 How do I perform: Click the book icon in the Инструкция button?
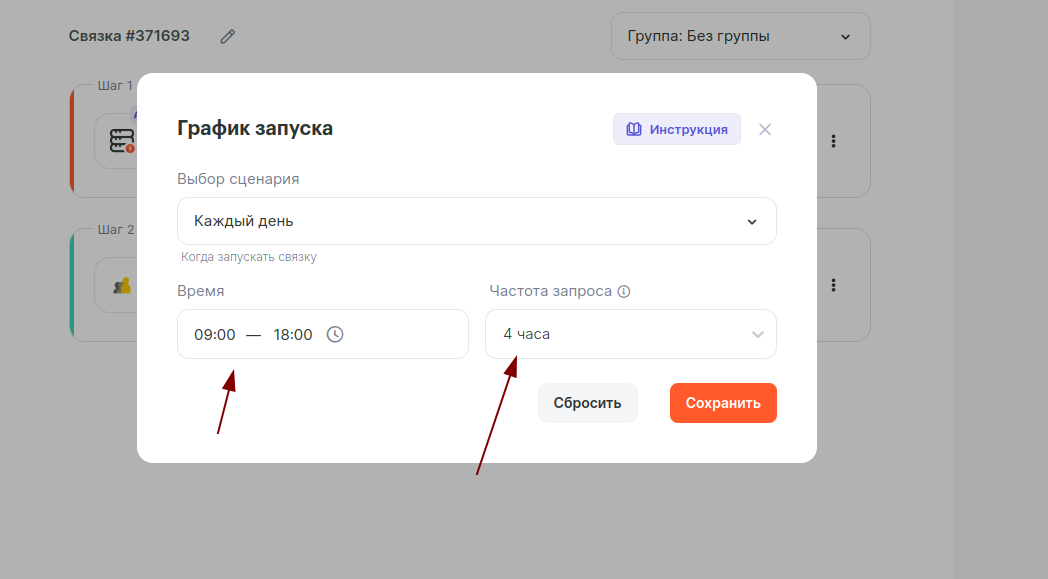pos(633,130)
